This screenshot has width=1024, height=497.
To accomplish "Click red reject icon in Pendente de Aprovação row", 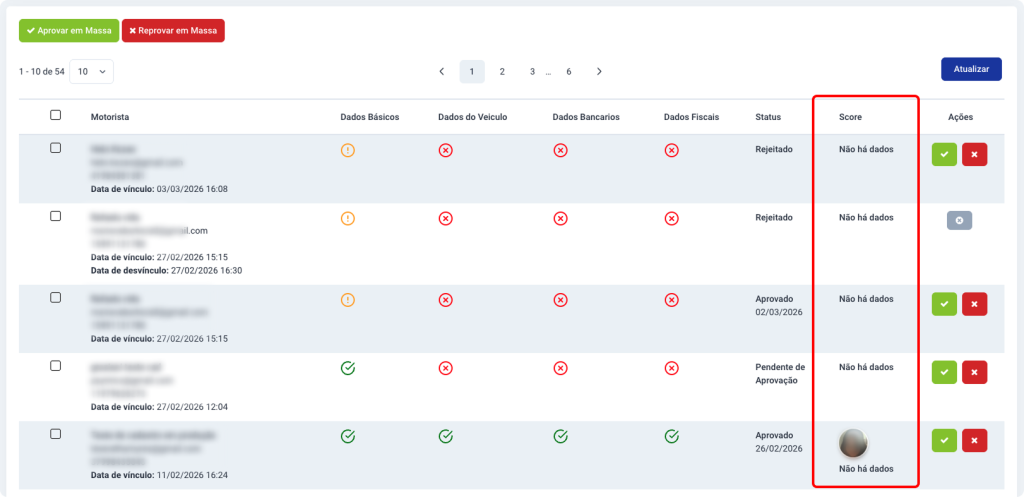I will click(974, 372).
